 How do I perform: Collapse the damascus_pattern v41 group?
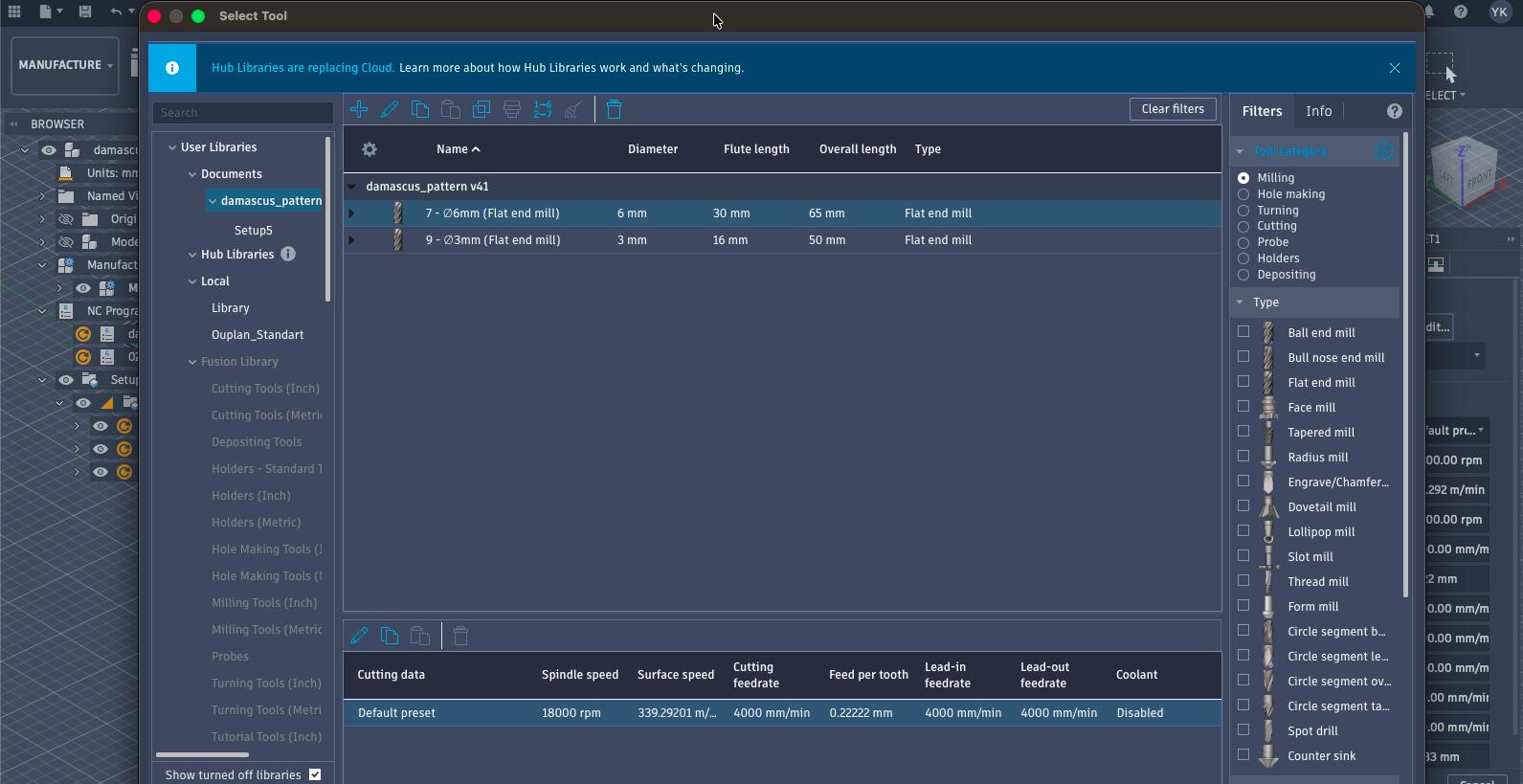[x=351, y=187]
